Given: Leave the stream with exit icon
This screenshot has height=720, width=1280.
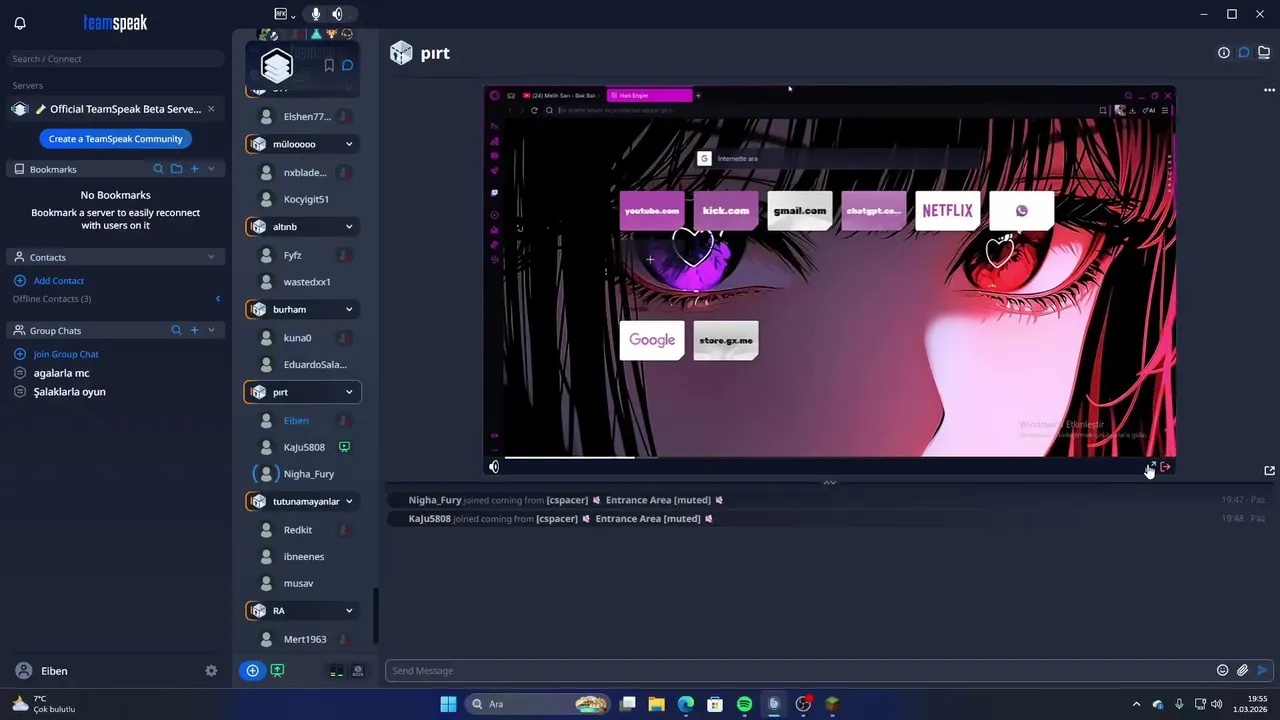Looking at the screenshot, I should (1166, 467).
